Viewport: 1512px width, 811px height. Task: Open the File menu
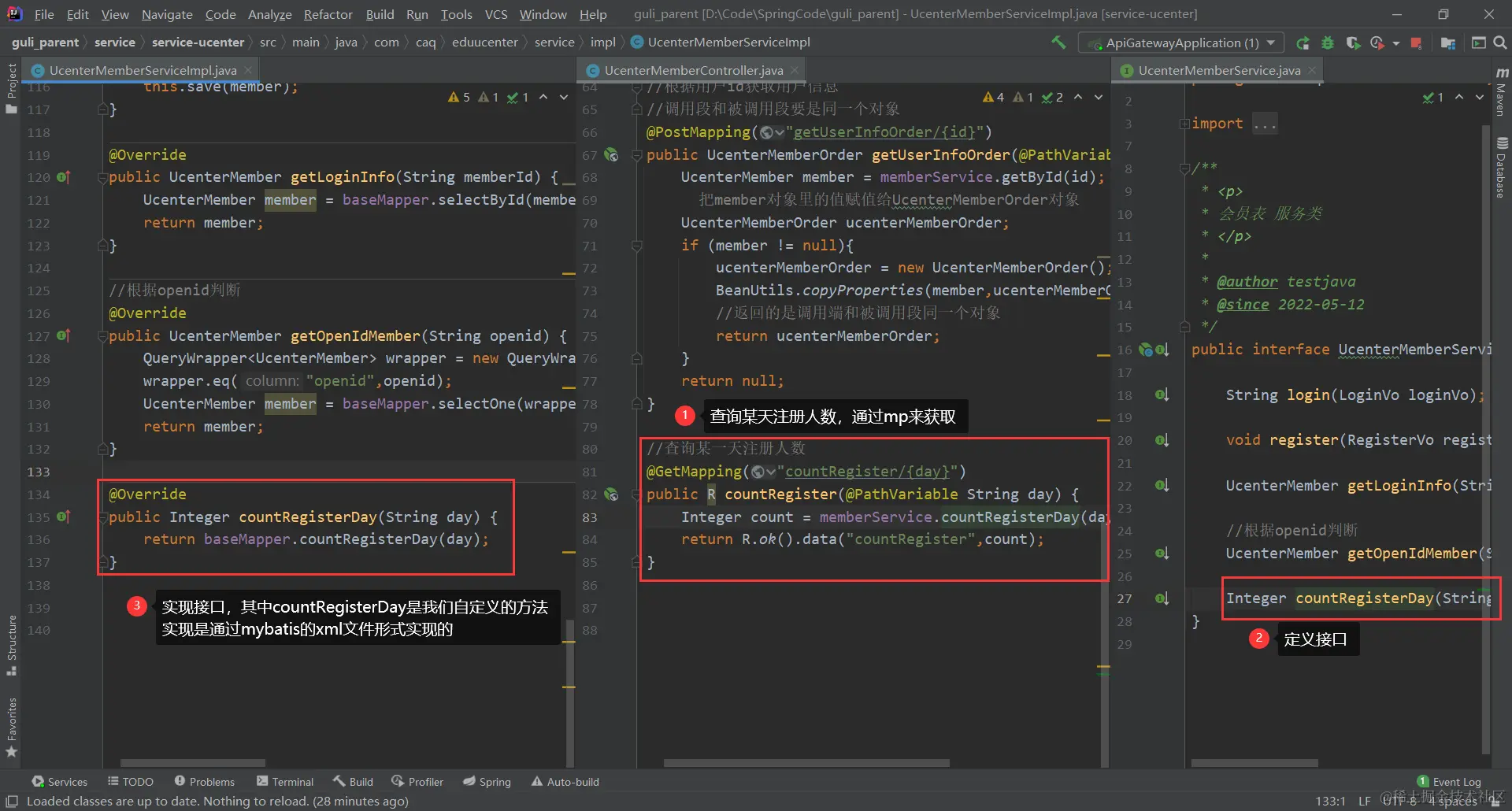coord(44,14)
